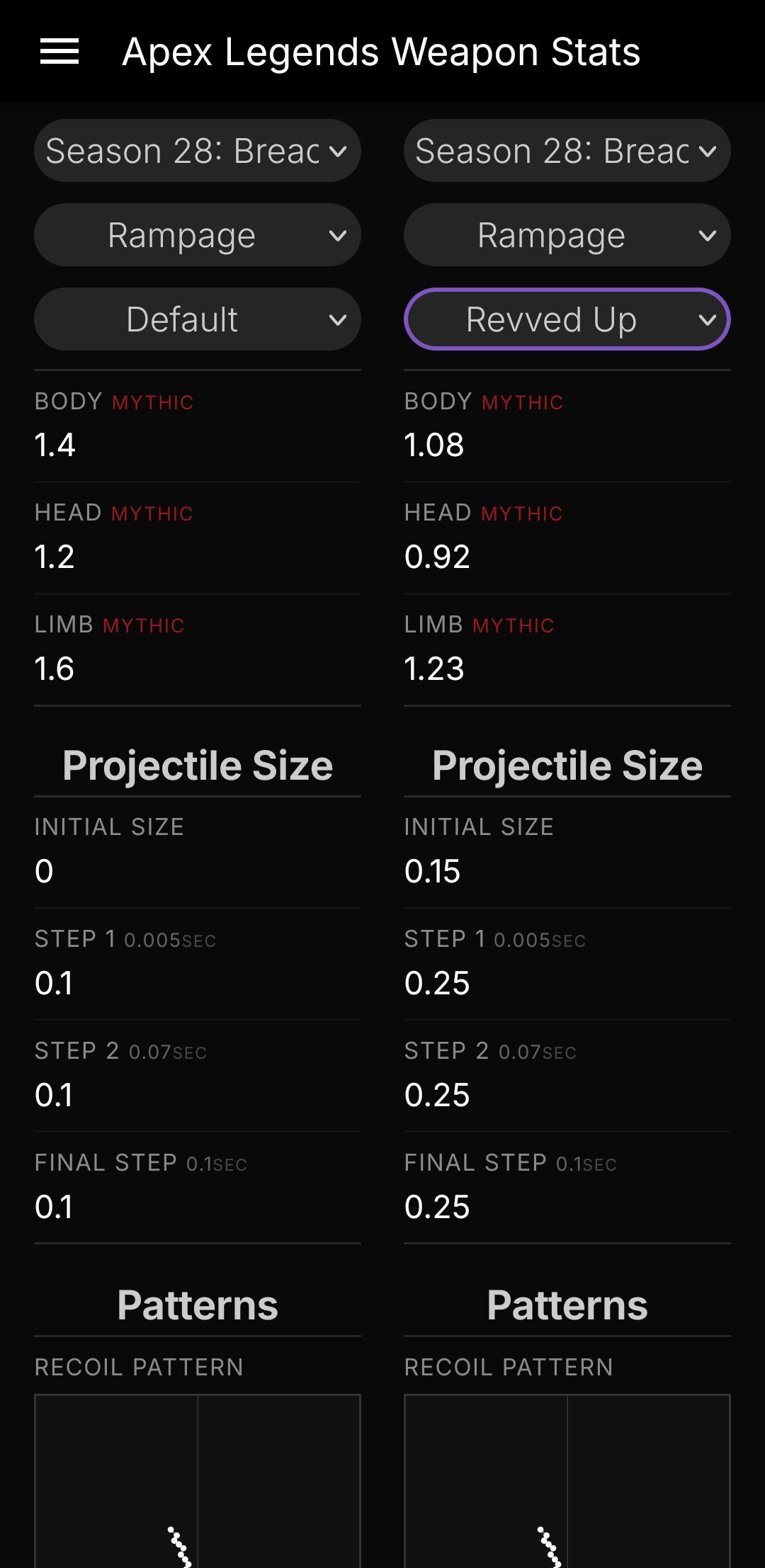
Task: Click chevron on left Rampage selector
Action: pos(338,236)
